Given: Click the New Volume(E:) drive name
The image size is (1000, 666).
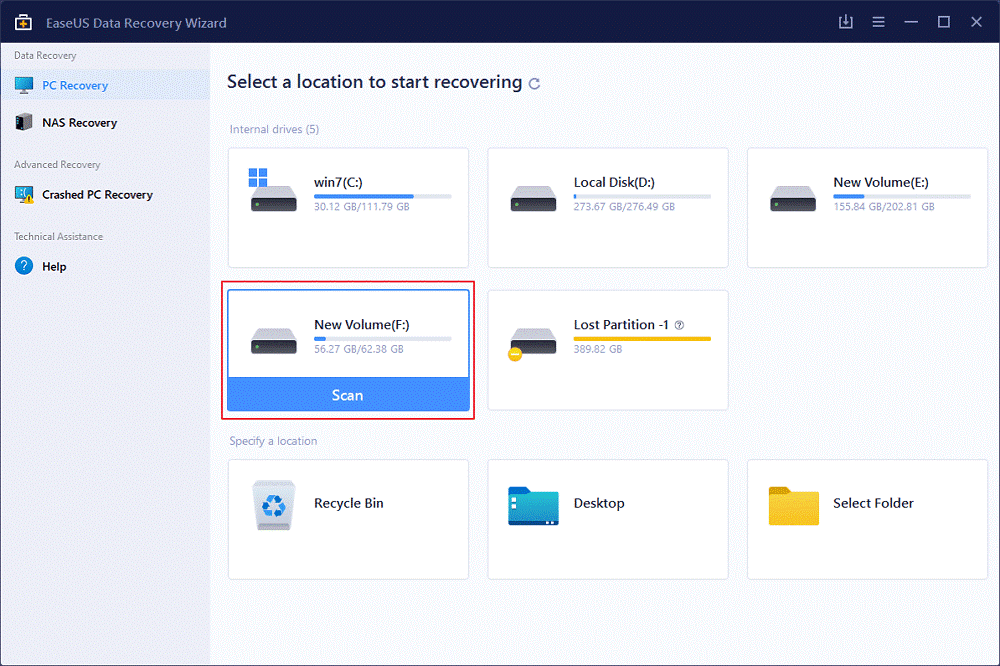Looking at the screenshot, I should click(881, 182).
